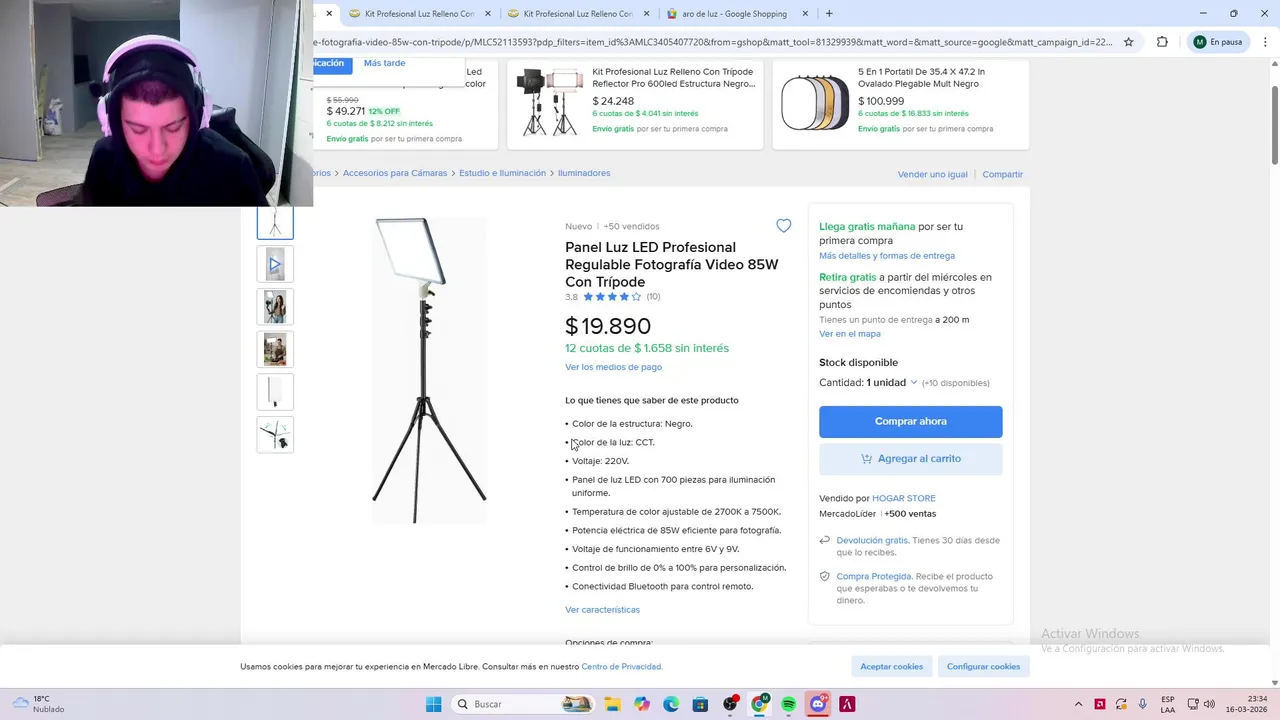Click 'Más tarde' link
The height and width of the screenshot is (720, 1280).
coord(384,63)
